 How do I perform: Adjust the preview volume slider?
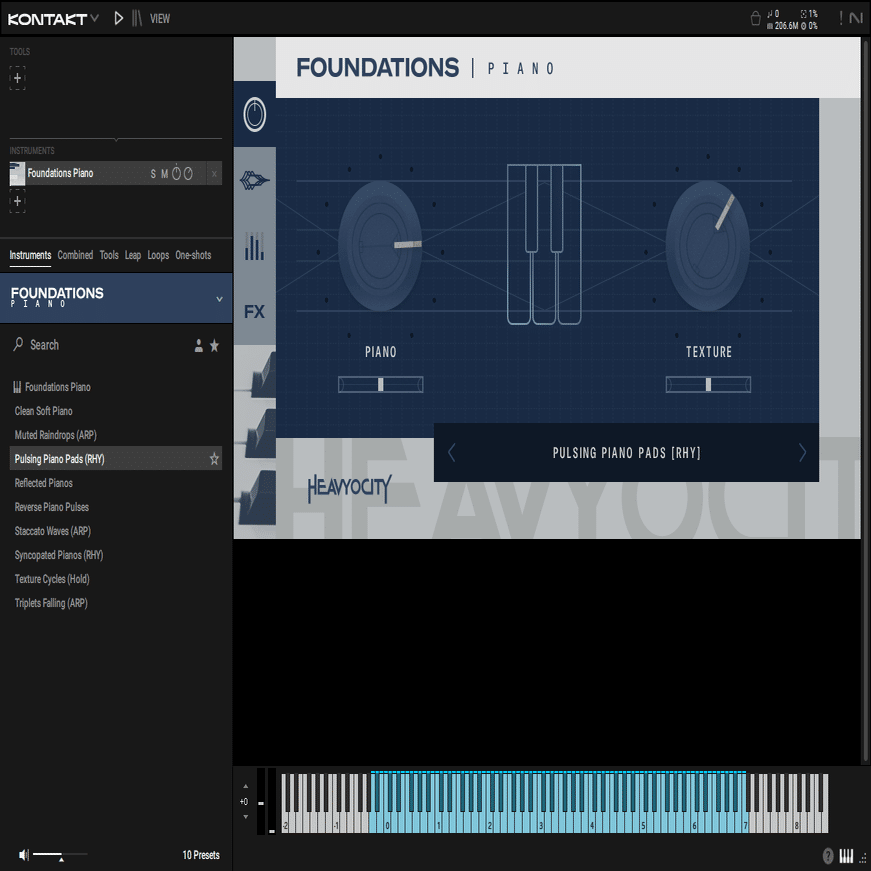pos(60,854)
